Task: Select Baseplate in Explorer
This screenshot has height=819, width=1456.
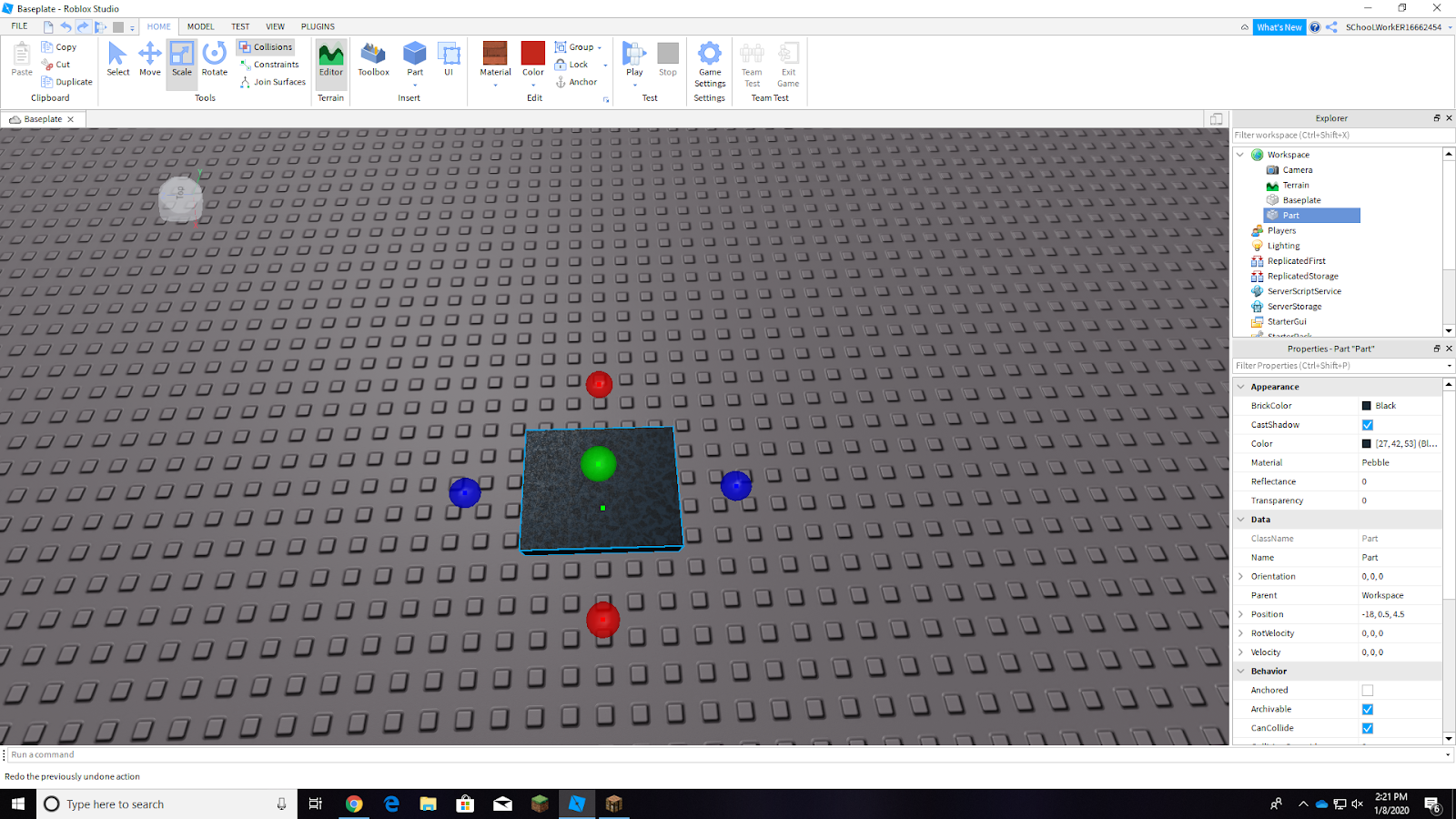Action: point(1301,200)
